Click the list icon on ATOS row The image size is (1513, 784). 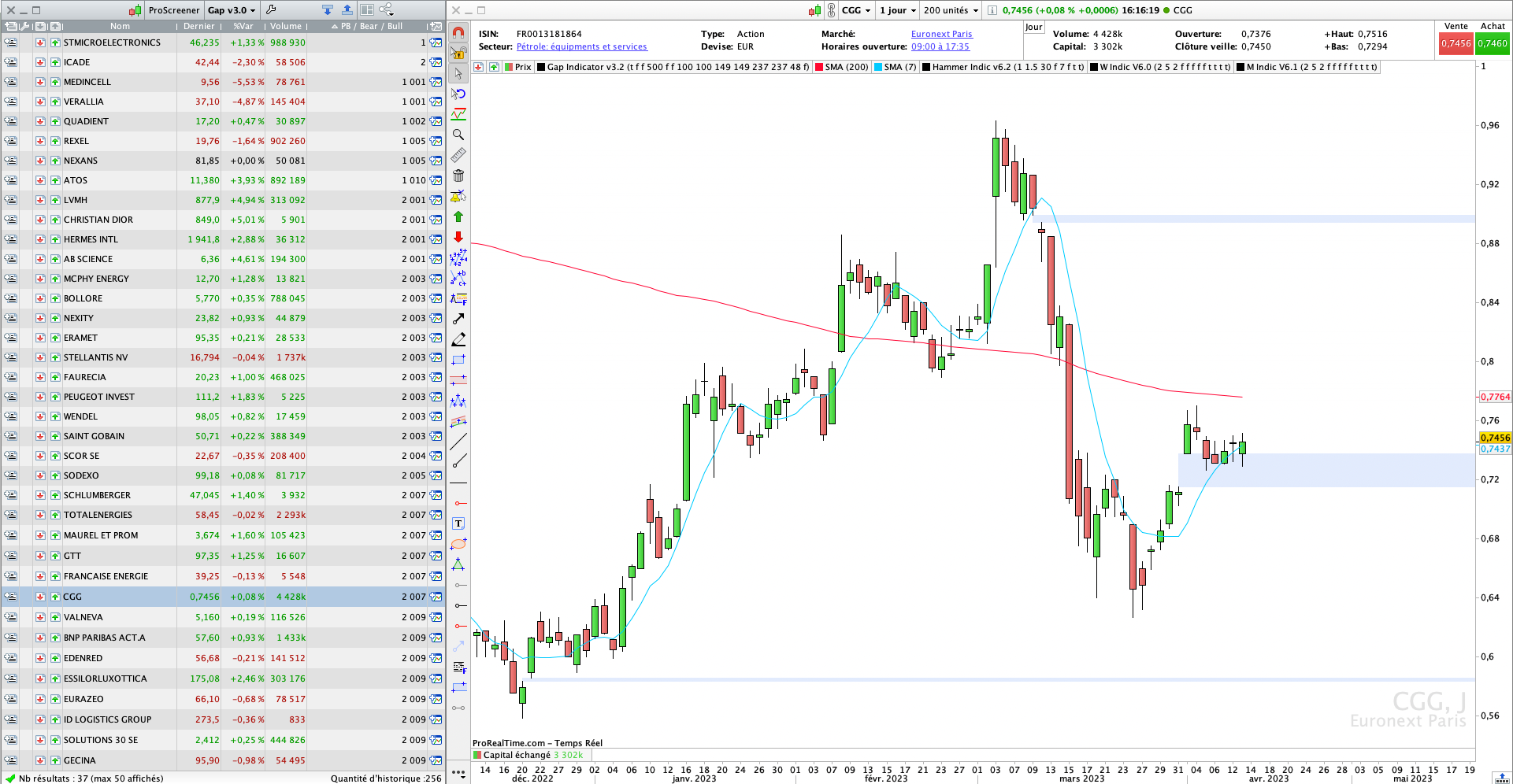pos(11,180)
